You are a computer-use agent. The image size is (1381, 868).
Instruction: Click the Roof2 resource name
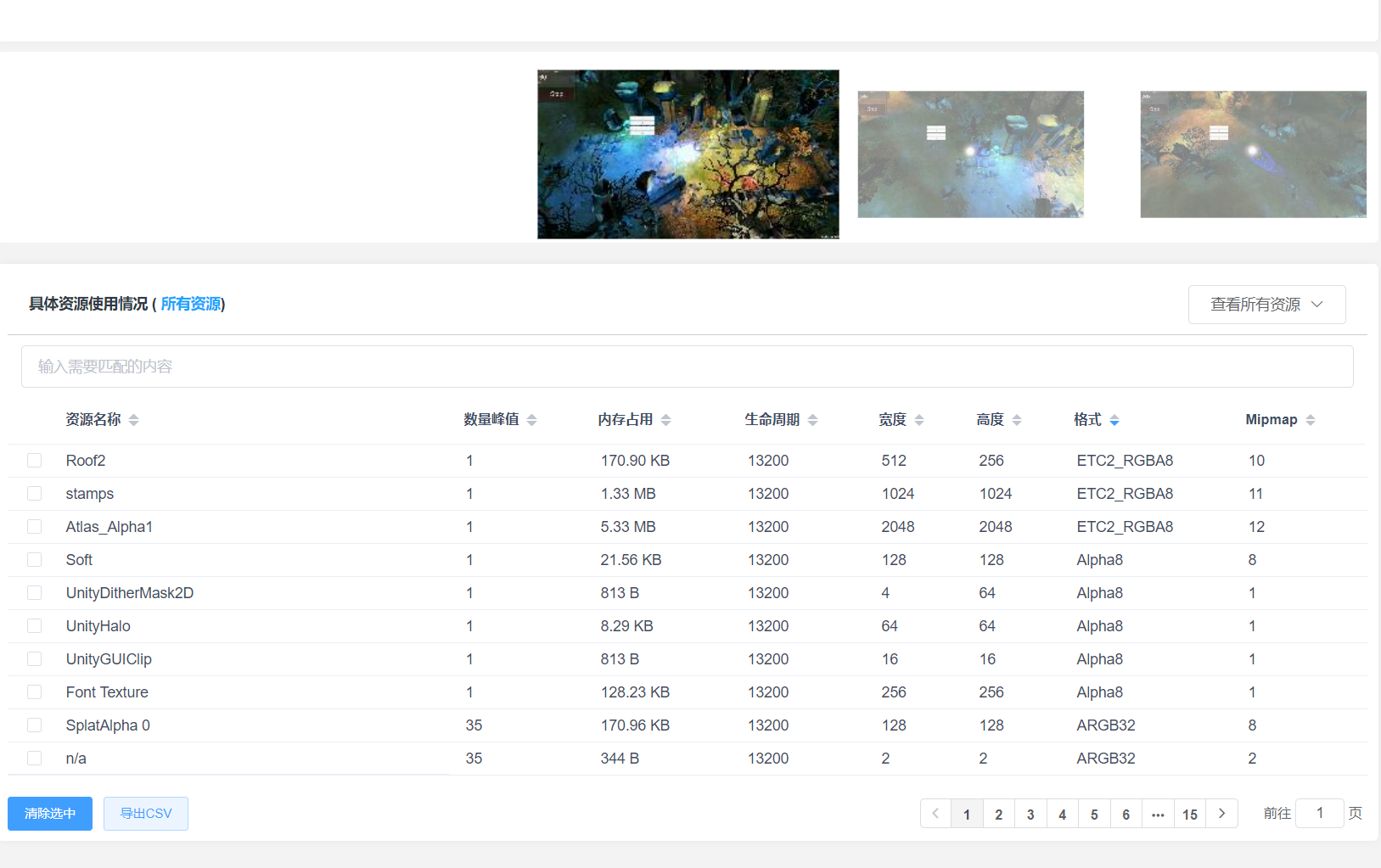pyautogui.click(x=86, y=461)
